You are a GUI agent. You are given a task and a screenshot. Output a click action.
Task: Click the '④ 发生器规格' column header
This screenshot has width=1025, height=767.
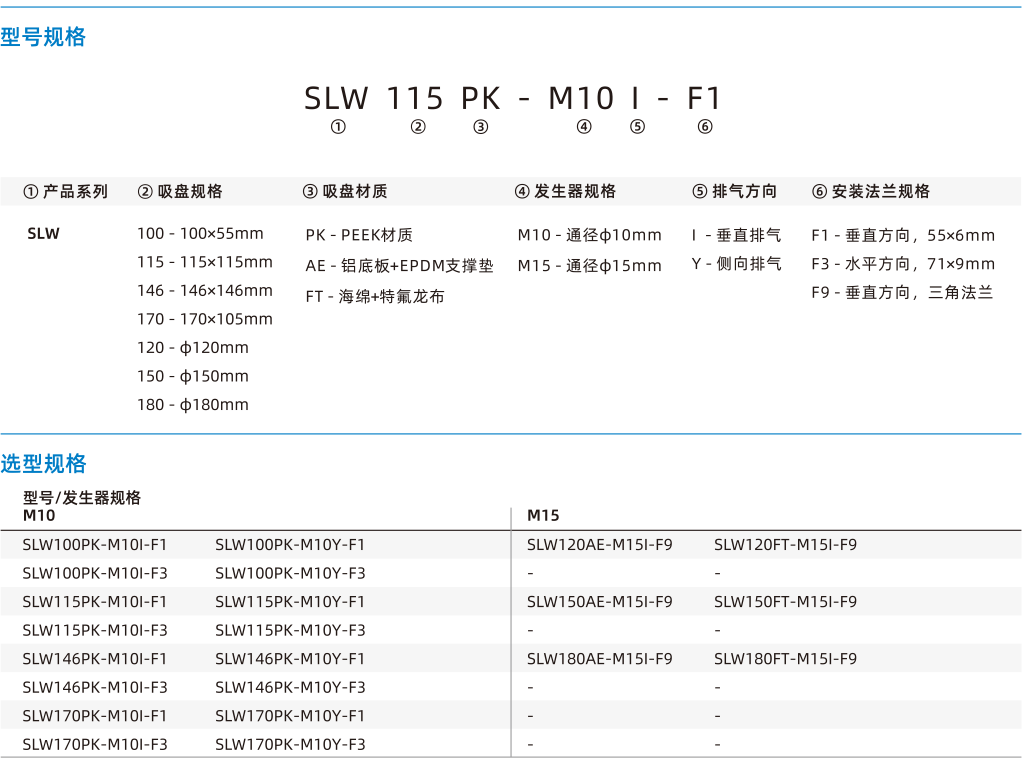pyautogui.click(x=565, y=192)
